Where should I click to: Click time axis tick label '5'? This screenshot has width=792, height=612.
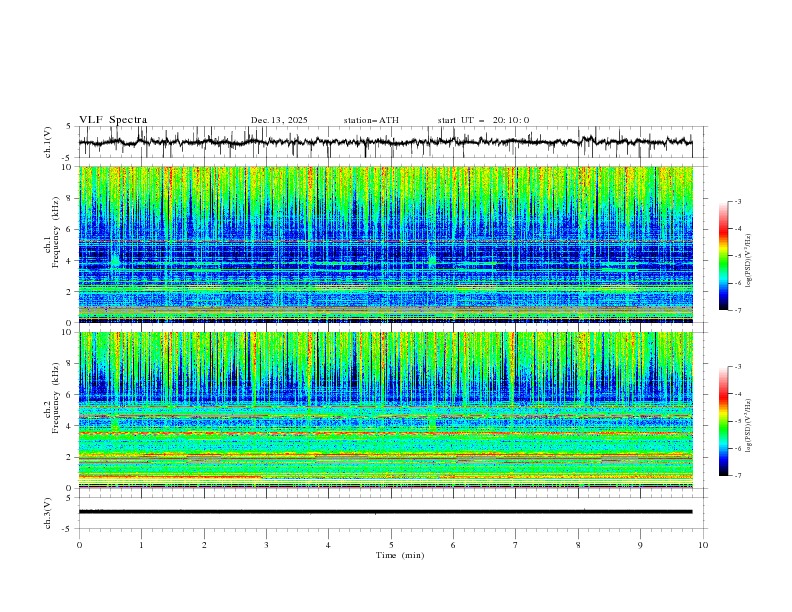(x=391, y=545)
